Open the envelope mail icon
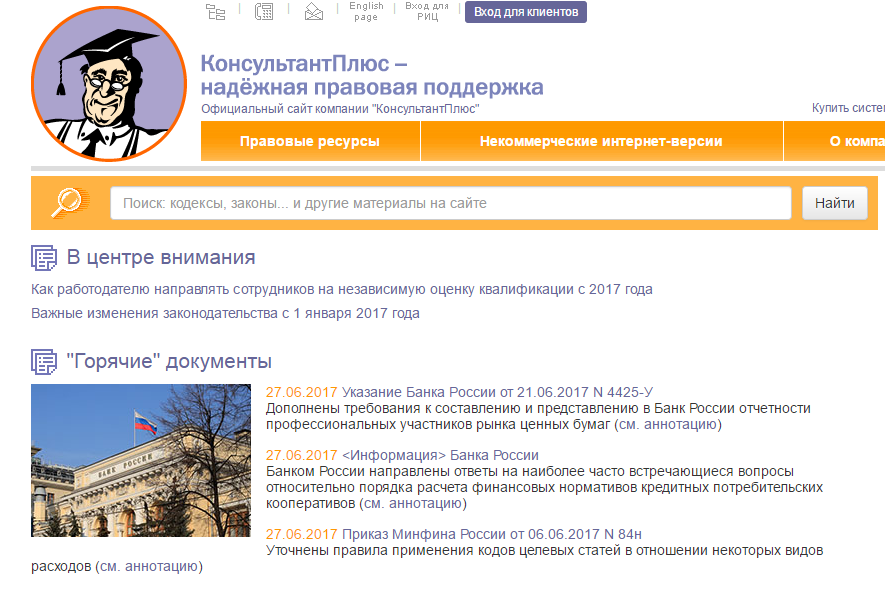The width and height of the screenshot is (885, 591). coord(314,11)
